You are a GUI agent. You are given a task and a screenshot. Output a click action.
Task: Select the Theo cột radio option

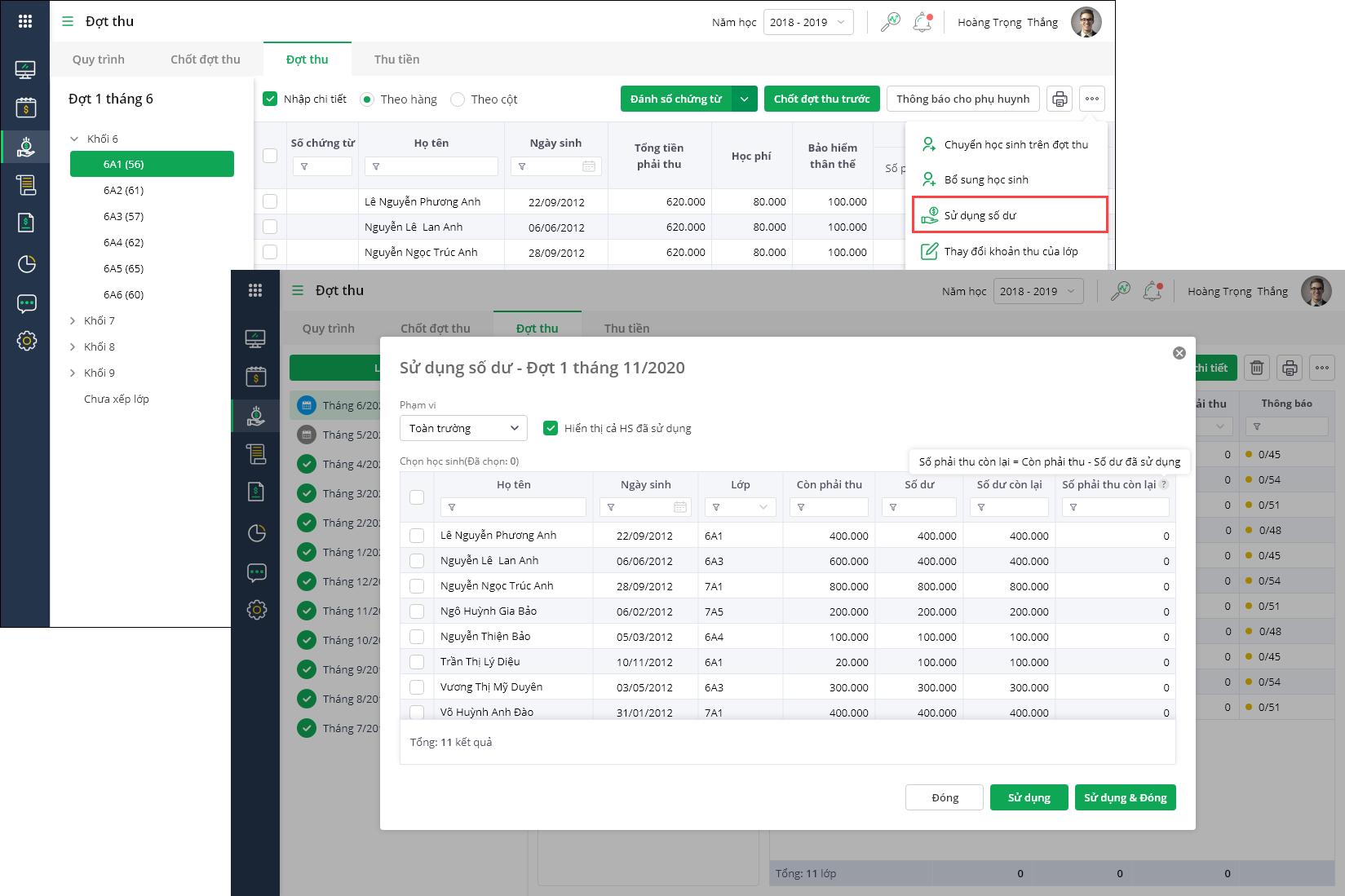458,99
